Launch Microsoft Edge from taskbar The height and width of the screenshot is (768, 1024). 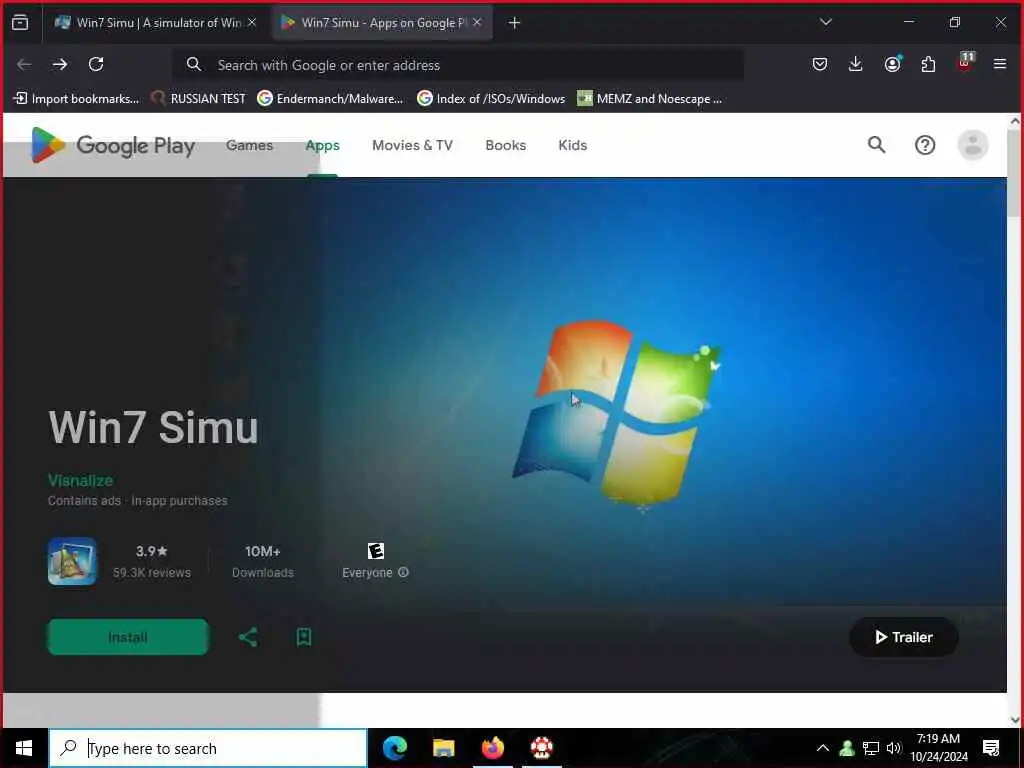point(394,748)
